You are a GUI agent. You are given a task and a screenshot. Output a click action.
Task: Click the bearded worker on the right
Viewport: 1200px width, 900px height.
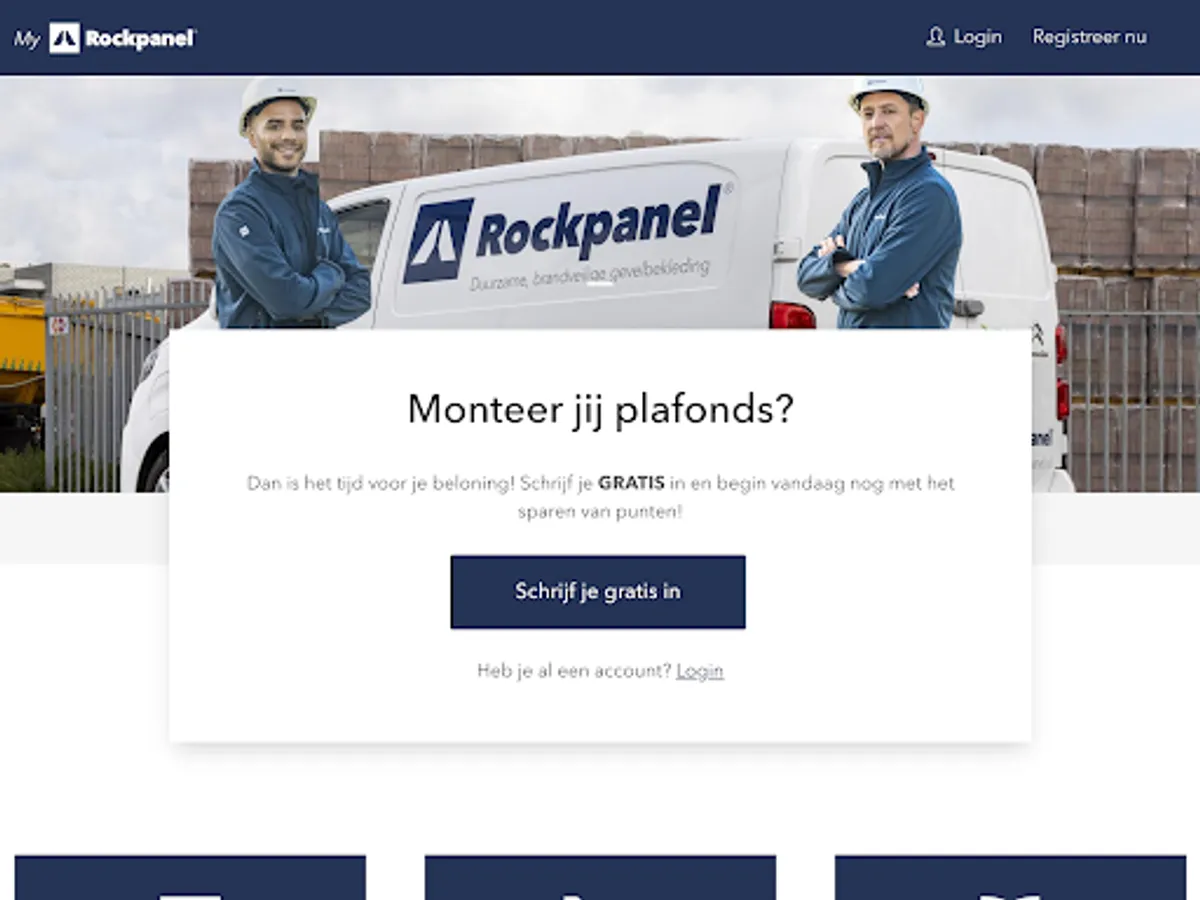(882, 203)
